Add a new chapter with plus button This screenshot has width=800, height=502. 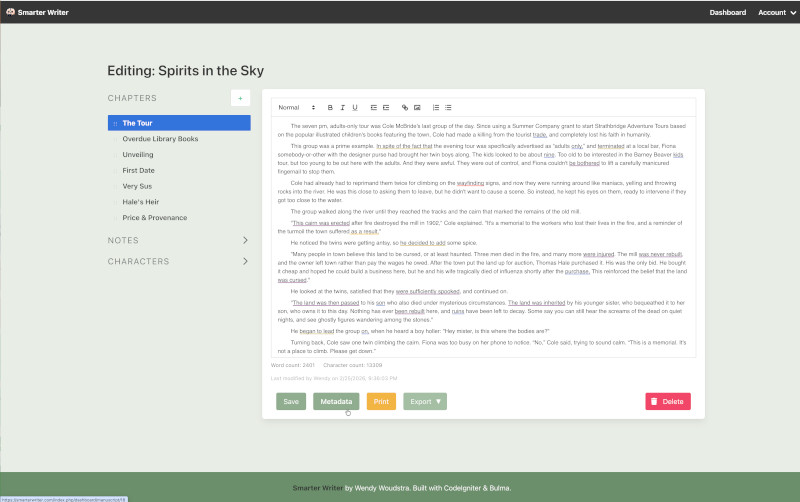pyautogui.click(x=240, y=98)
